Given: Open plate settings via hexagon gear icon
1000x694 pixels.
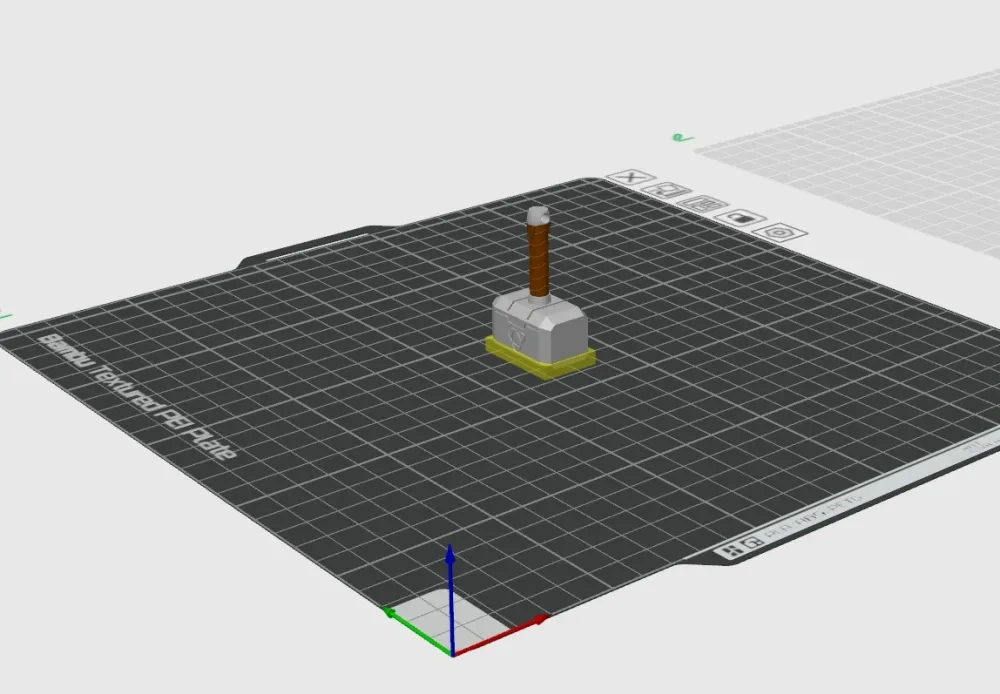Looking at the screenshot, I should tap(779, 233).
